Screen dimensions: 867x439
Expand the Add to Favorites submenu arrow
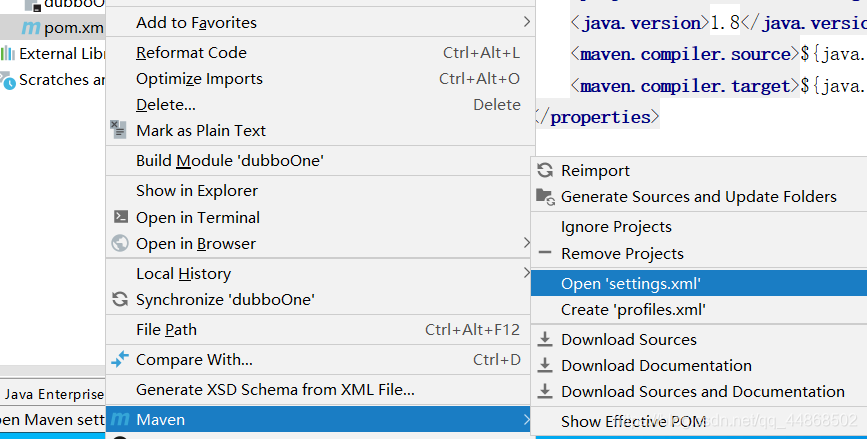(x=527, y=22)
